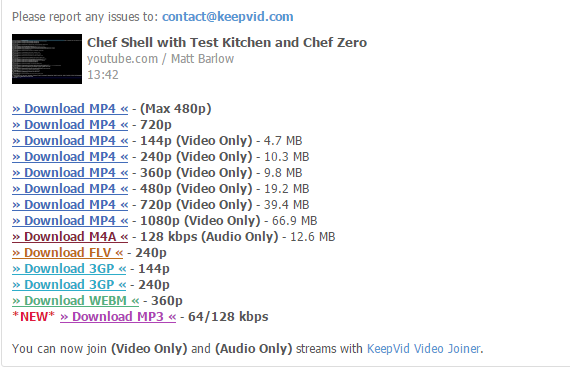Download MP4 360p Video Only 9.8 MB
Screen dimensions: 570x370
pos(70,173)
